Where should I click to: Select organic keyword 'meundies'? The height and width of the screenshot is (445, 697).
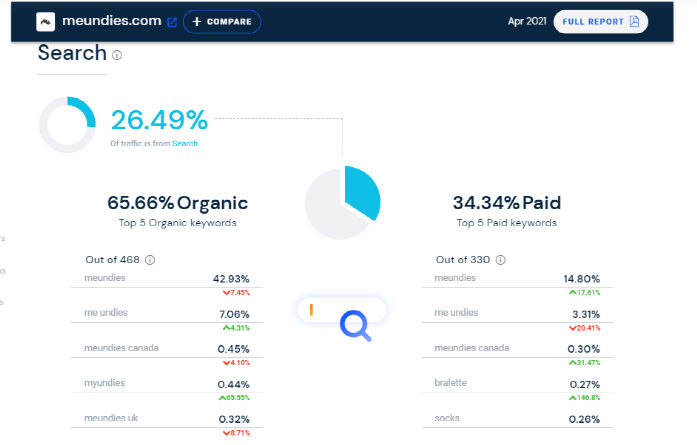click(105, 278)
